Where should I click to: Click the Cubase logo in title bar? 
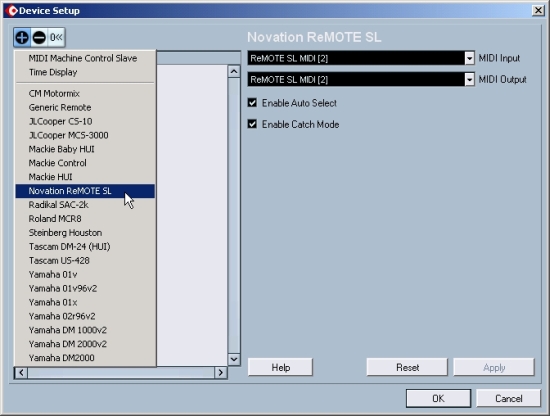point(12,11)
